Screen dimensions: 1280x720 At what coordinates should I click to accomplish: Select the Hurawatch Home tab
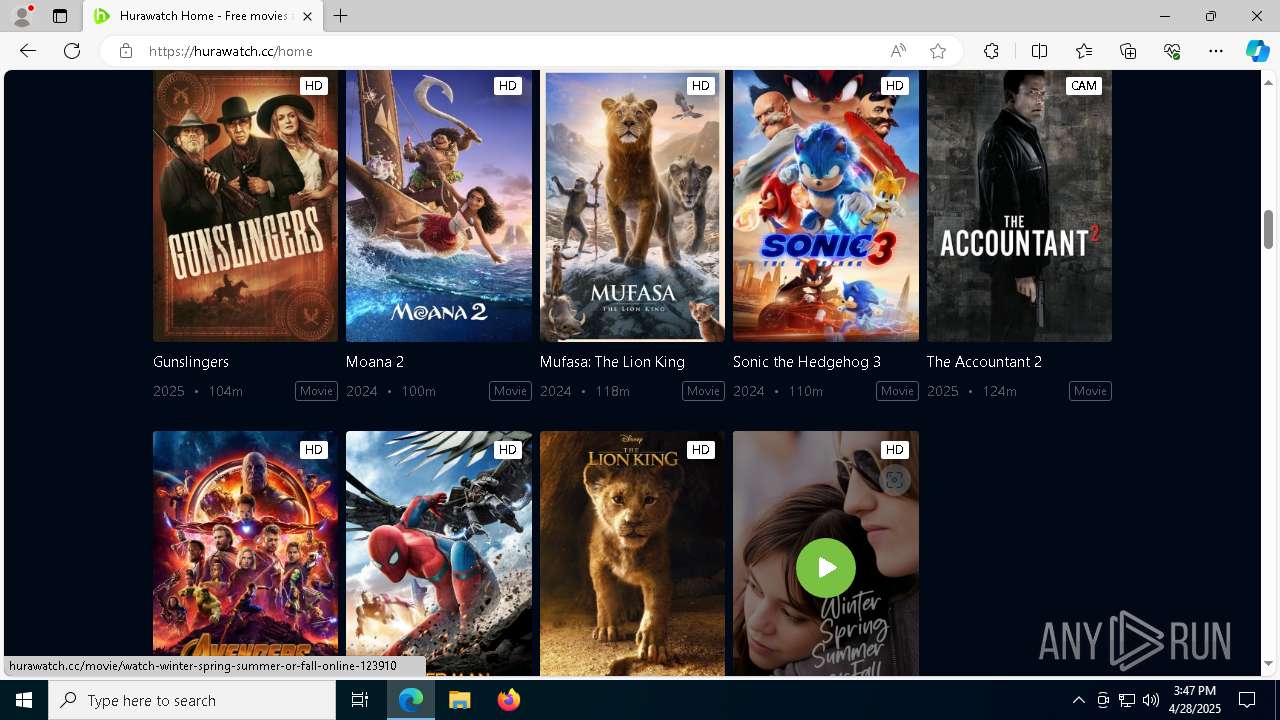click(203, 16)
